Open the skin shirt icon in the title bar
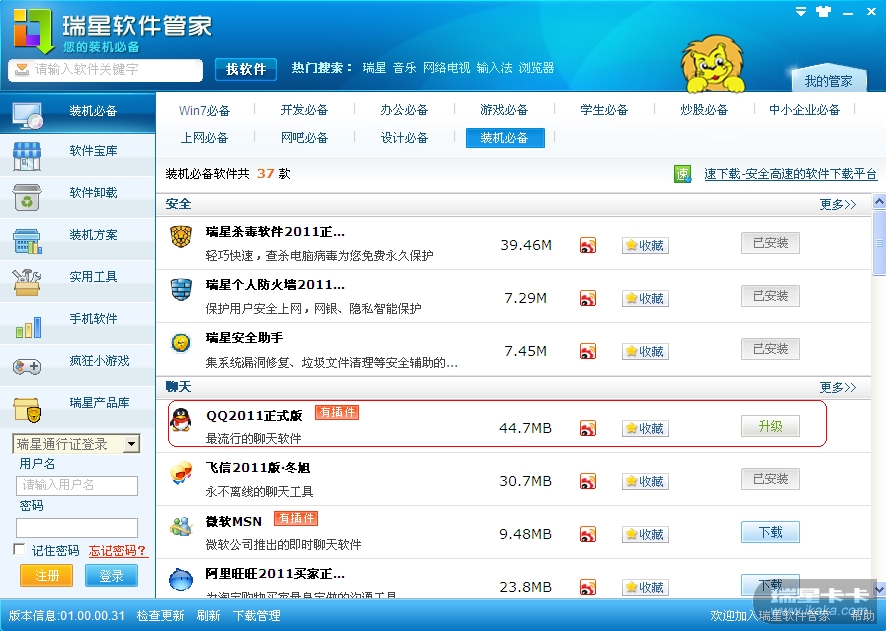886x631 pixels. click(x=823, y=12)
